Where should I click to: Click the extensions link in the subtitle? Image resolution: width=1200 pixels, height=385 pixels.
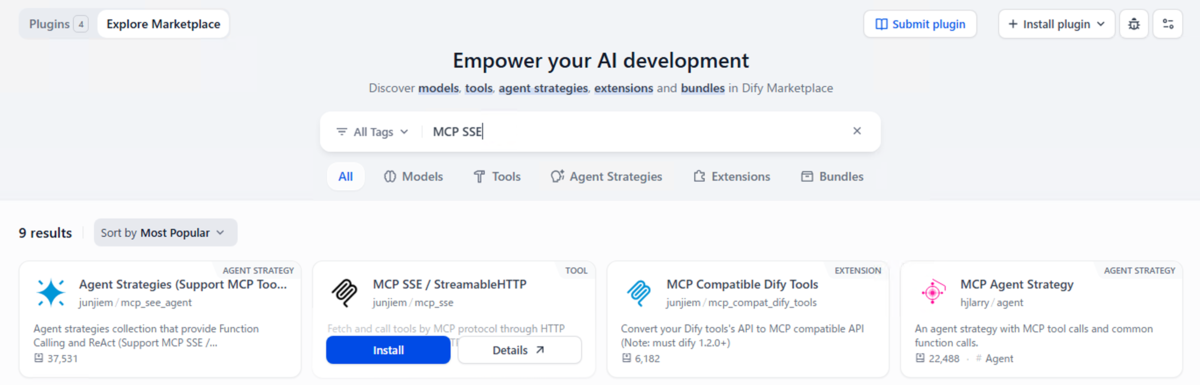(624, 88)
